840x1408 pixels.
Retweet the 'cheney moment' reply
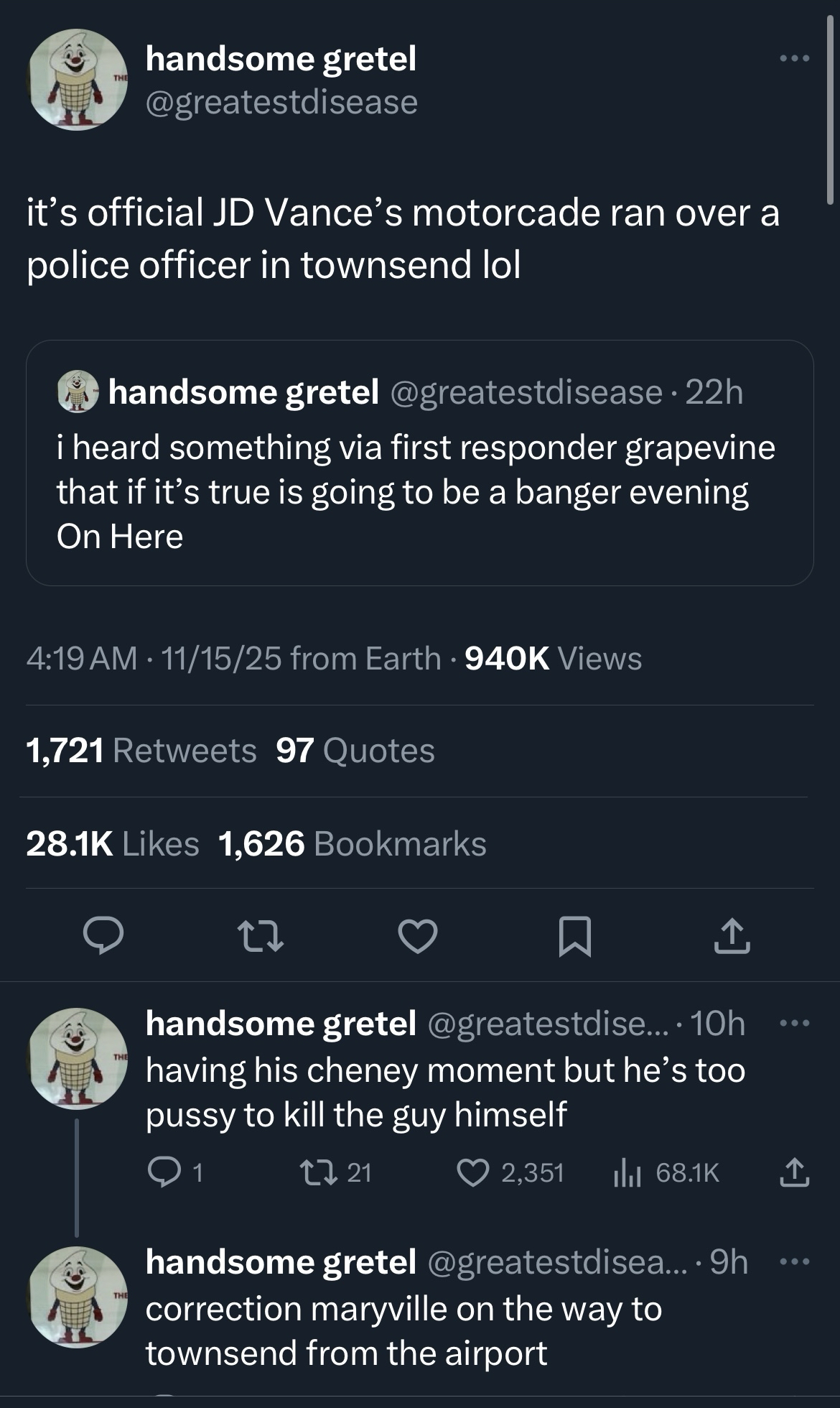click(x=314, y=1173)
